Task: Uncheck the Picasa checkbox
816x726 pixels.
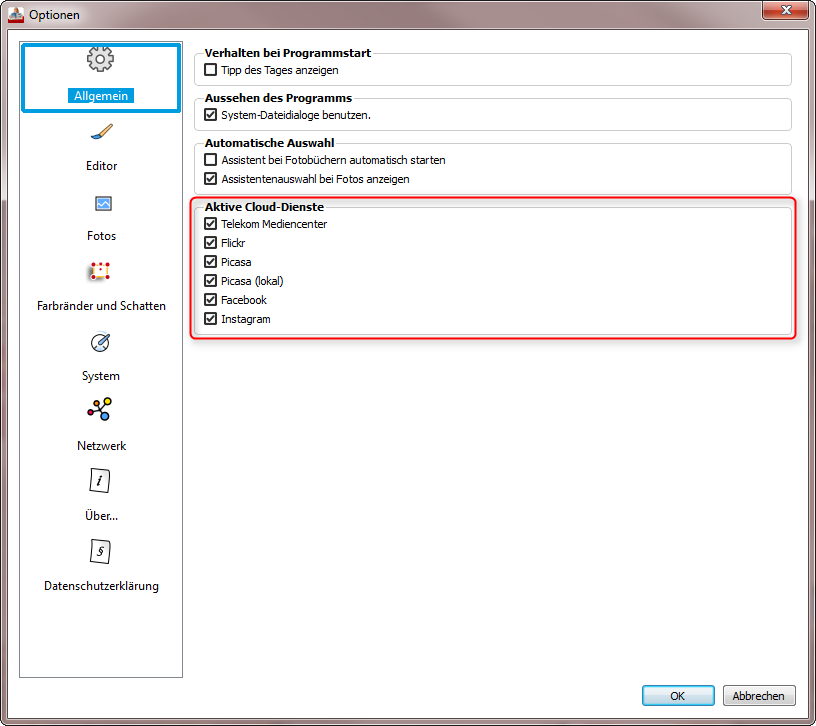Action: pyautogui.click(x=210, y=262)
